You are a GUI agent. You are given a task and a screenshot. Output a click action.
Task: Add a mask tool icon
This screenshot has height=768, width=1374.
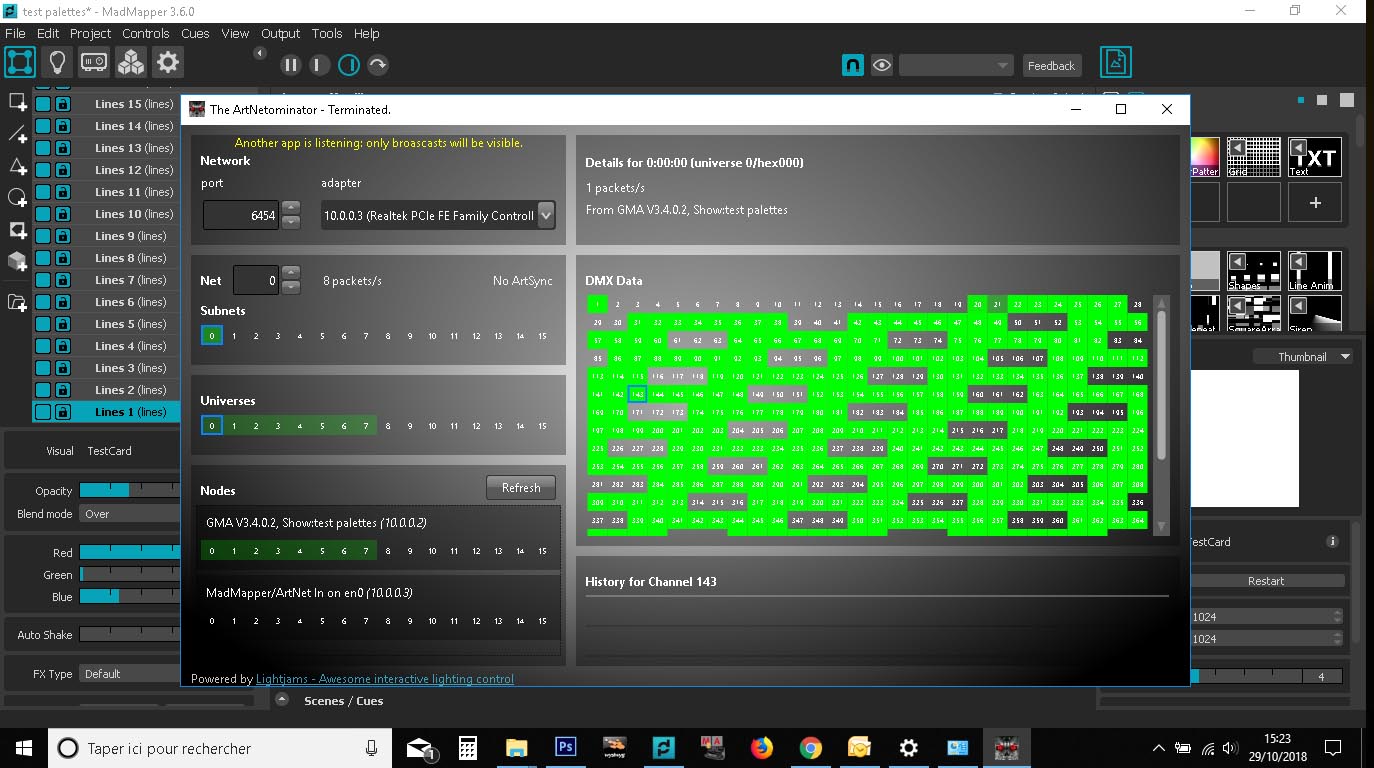point(17,230)
